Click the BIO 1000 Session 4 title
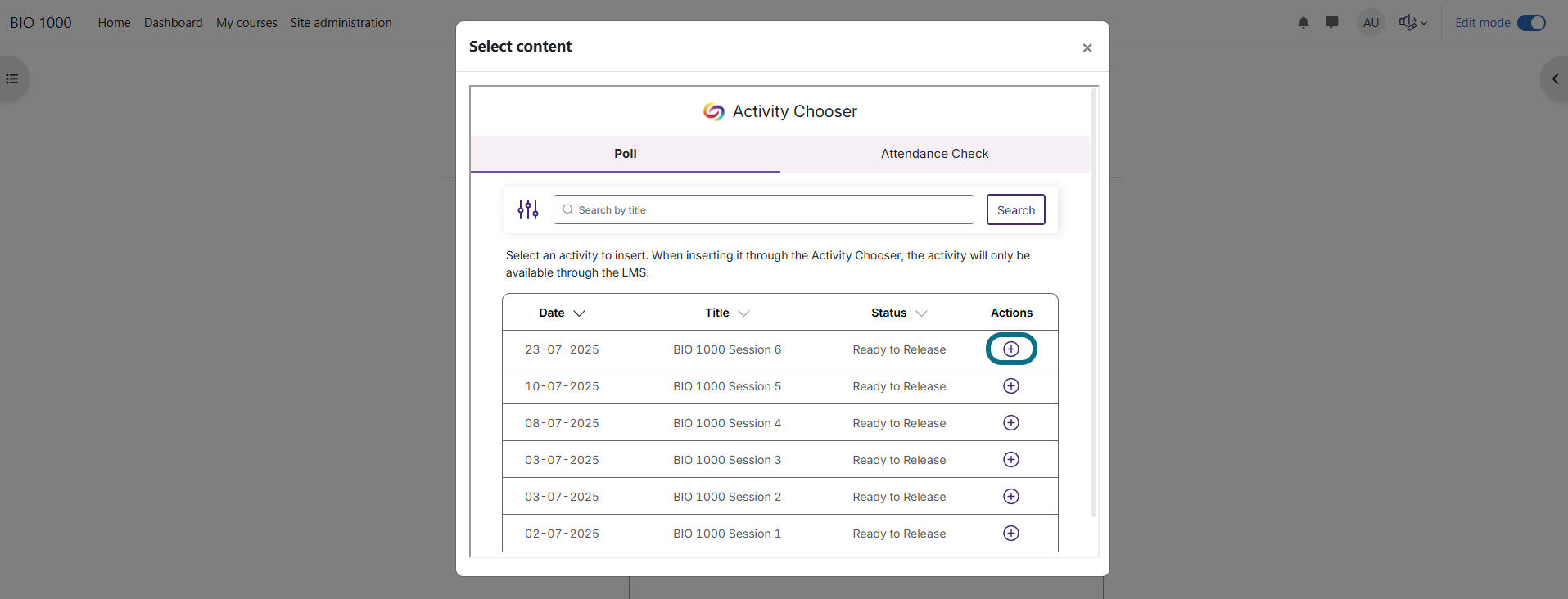 [x=727, y=423]
